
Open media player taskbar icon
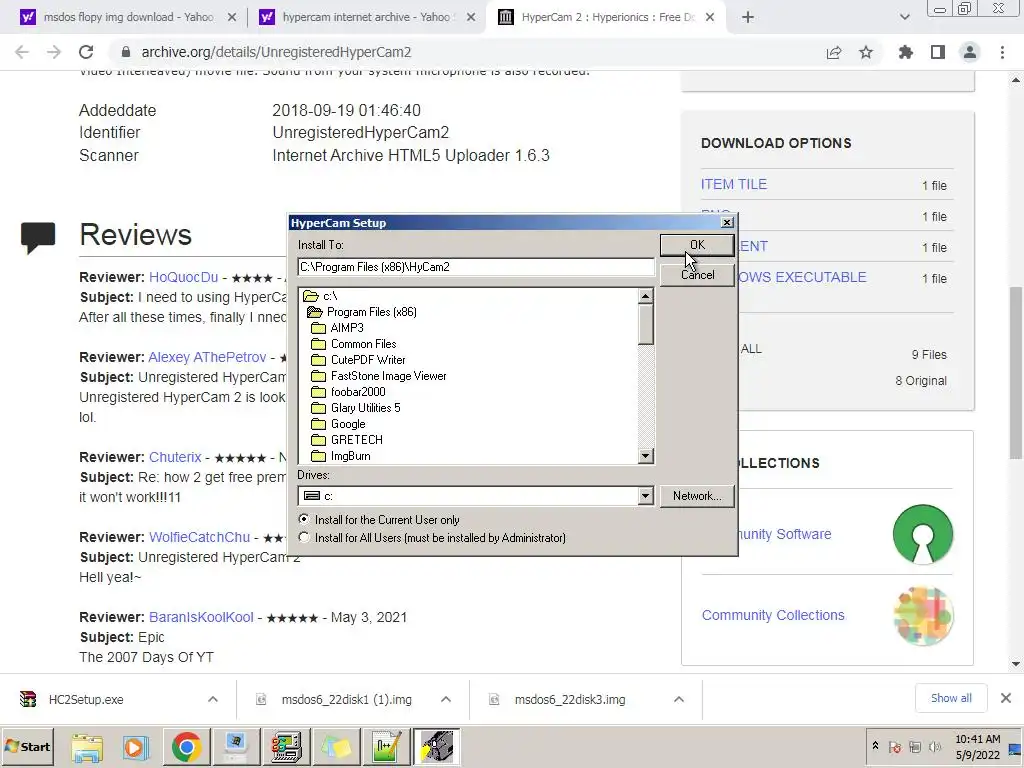click(x=136, y=746)
